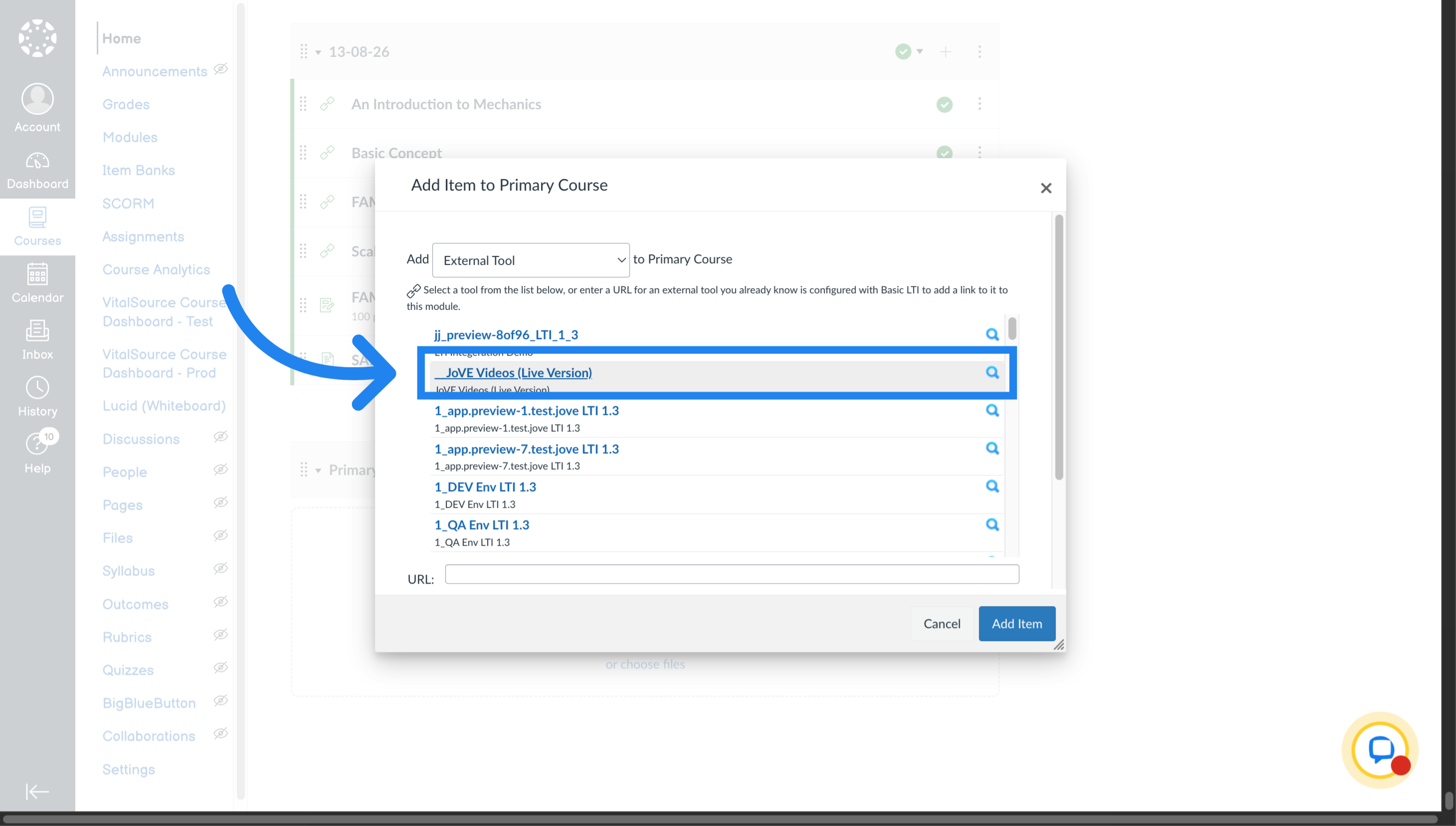
Task: Select the 1_app.preview-1.test.jove LTI 1.3 tool
Action: (527, 411)
